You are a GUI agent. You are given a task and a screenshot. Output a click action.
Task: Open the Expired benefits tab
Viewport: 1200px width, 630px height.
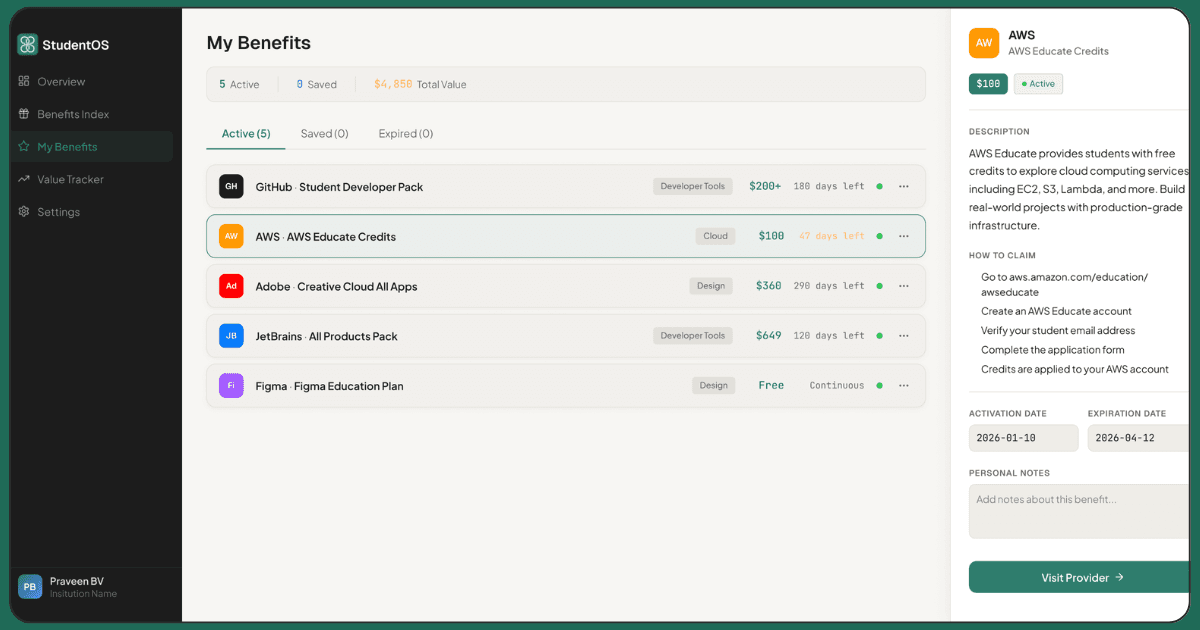coord(405,133)
